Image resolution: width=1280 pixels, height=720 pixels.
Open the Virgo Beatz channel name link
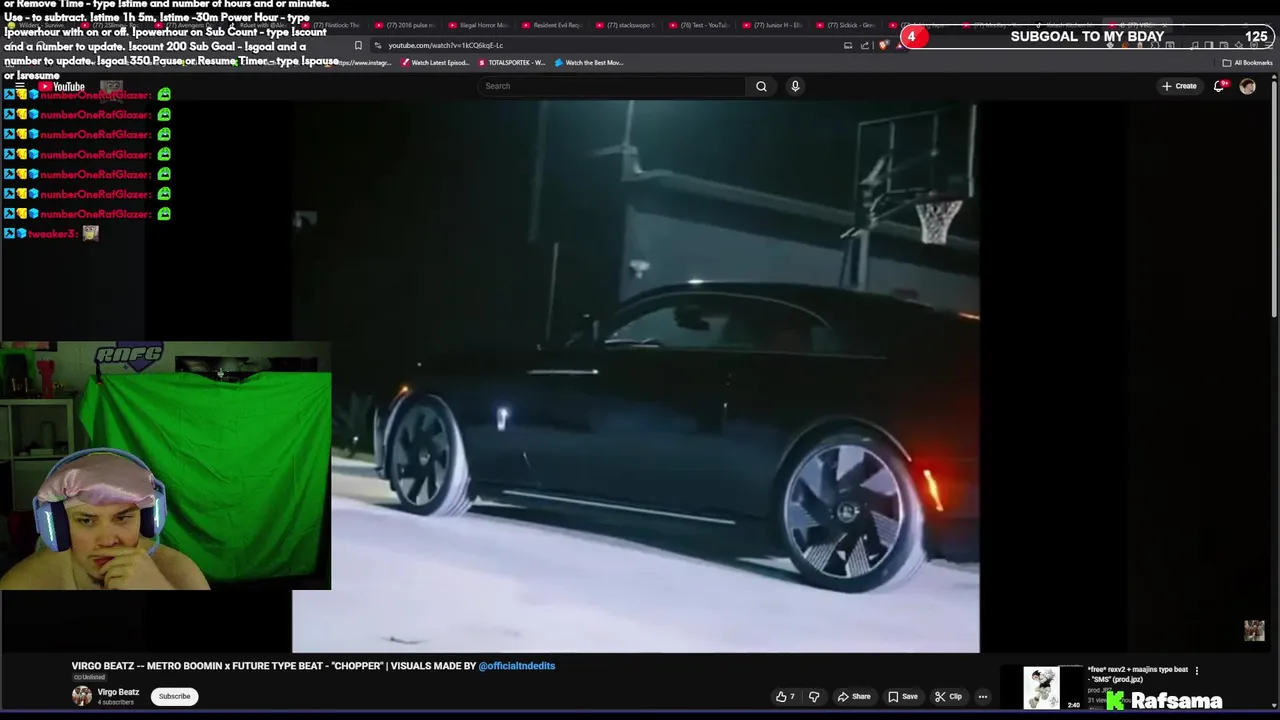coord(118,692)
